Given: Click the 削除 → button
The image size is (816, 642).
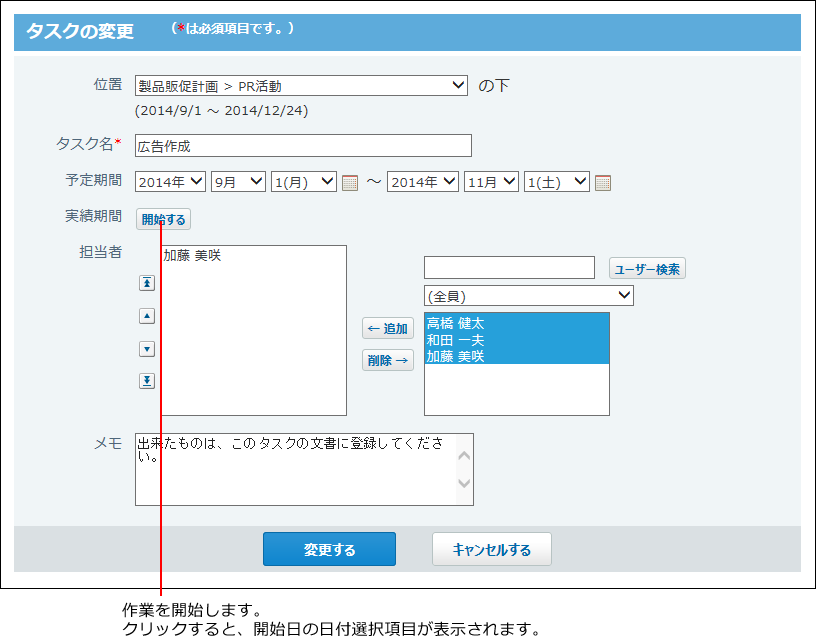Looking at the screenshot, I should coord(388,360).
